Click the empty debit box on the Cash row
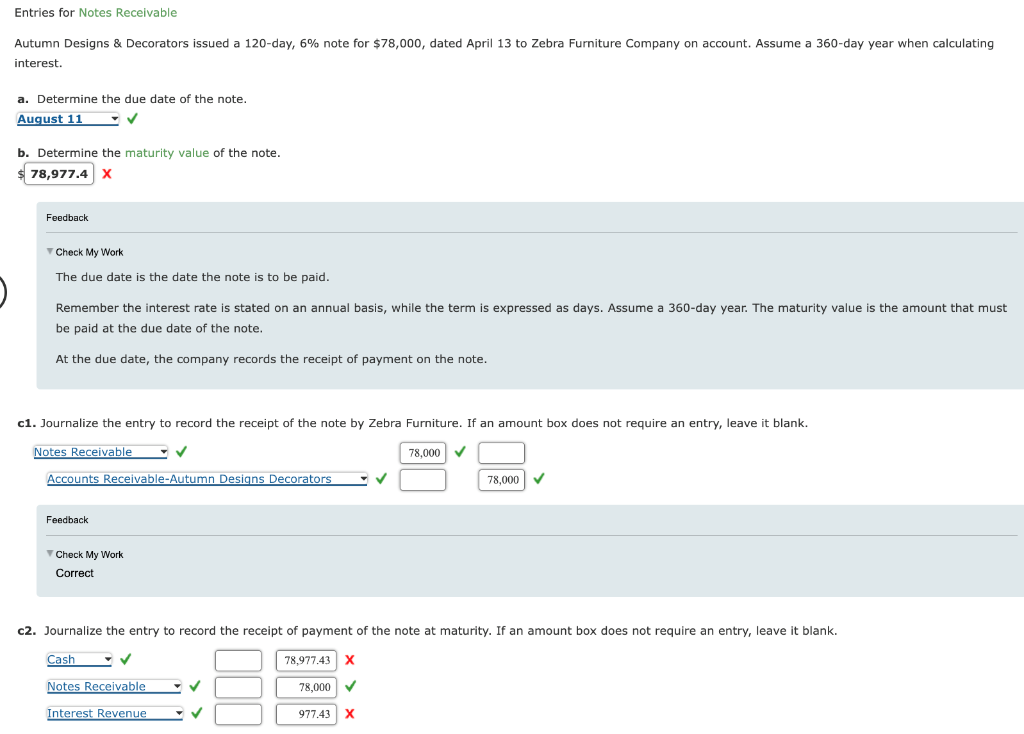The image size is (1024, 734). tap(238, 660)
